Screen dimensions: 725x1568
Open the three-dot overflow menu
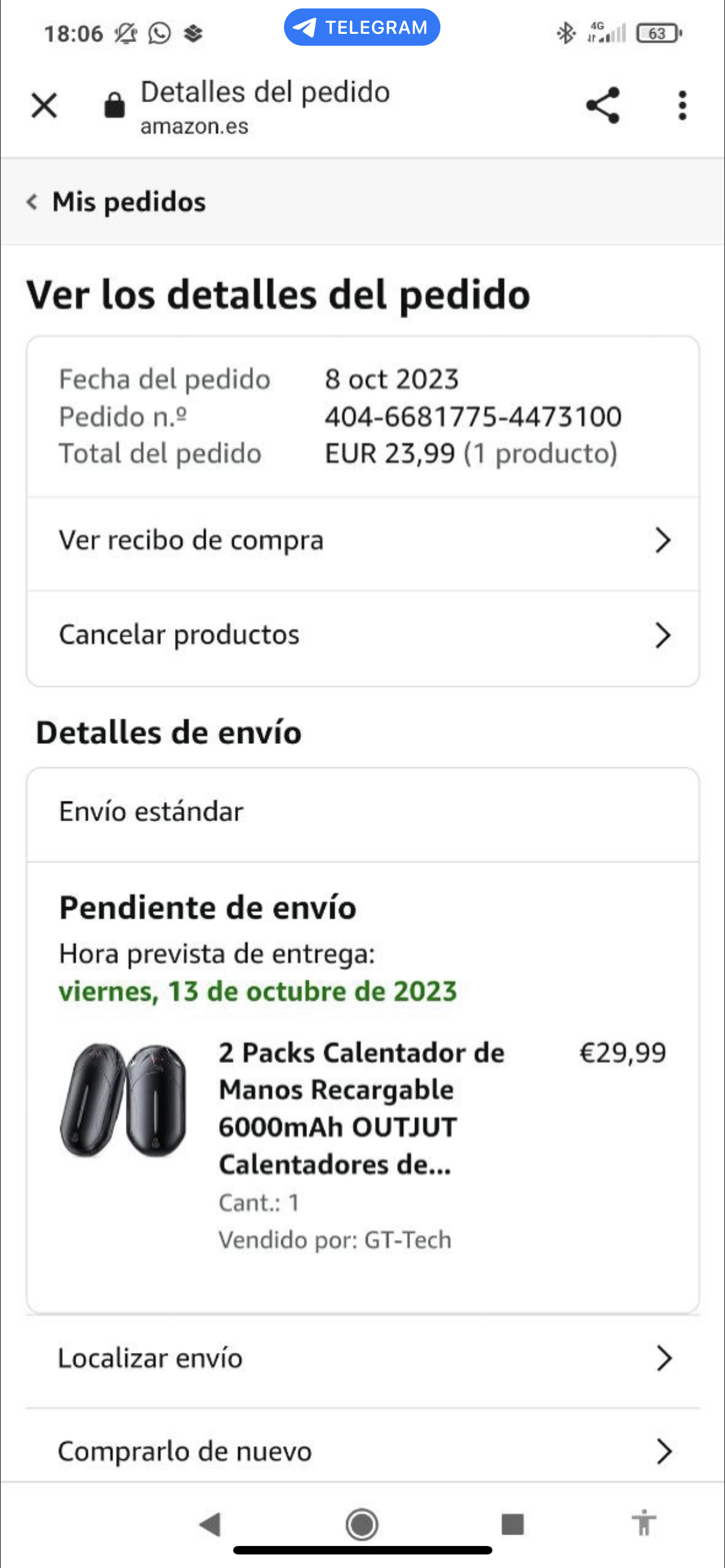point(683,106)
